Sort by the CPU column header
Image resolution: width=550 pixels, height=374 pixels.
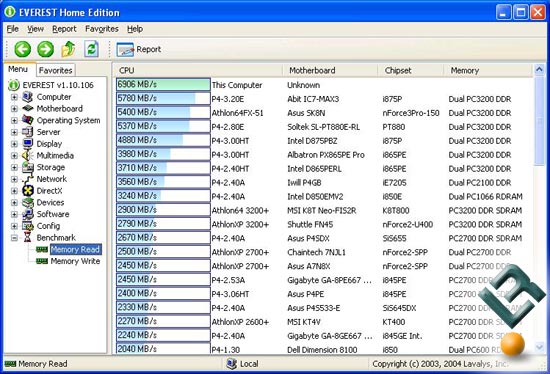(x=197, y=70)
